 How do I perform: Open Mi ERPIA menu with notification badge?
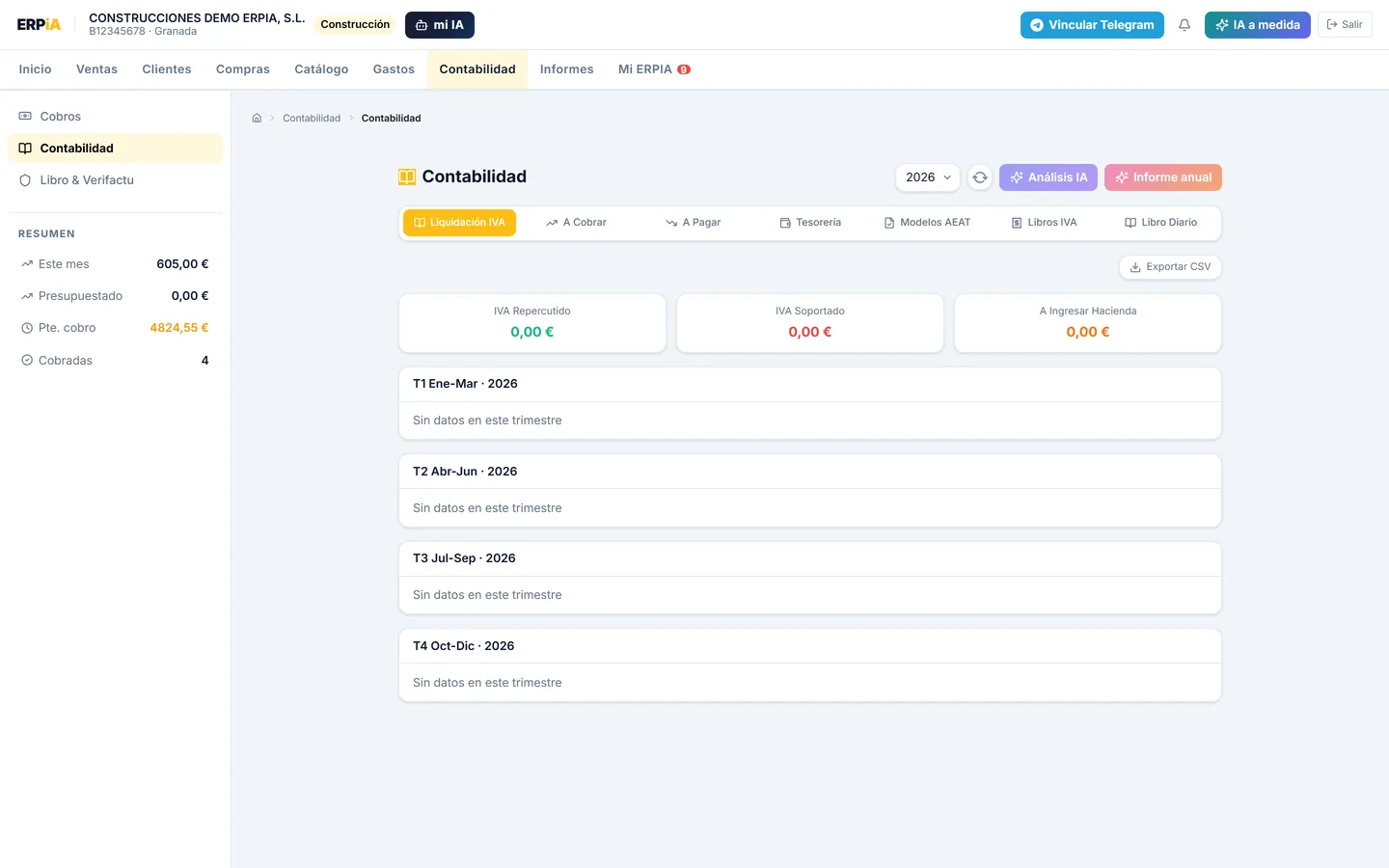(654, 69)
